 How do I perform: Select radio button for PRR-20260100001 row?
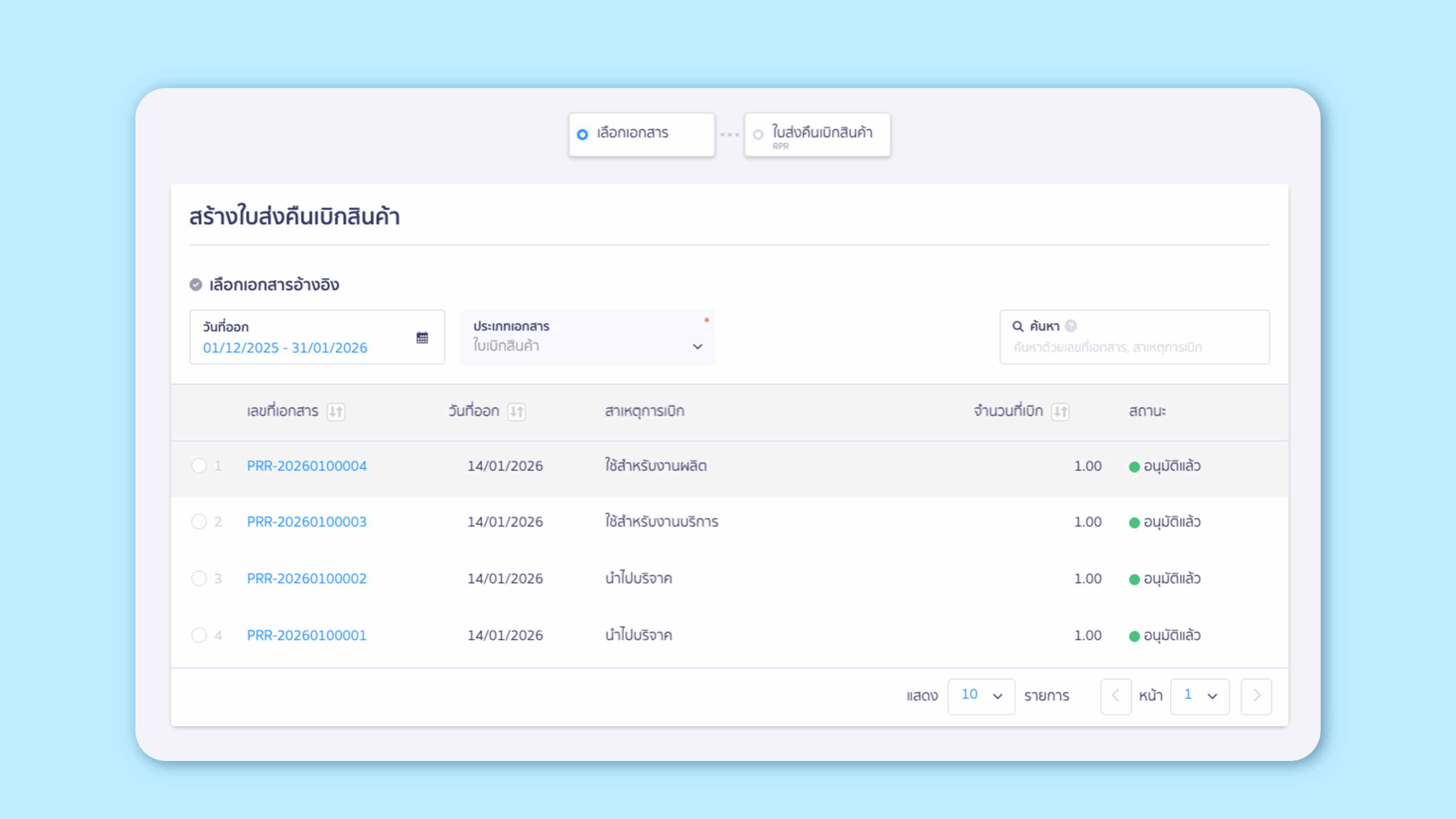point(198,635)
